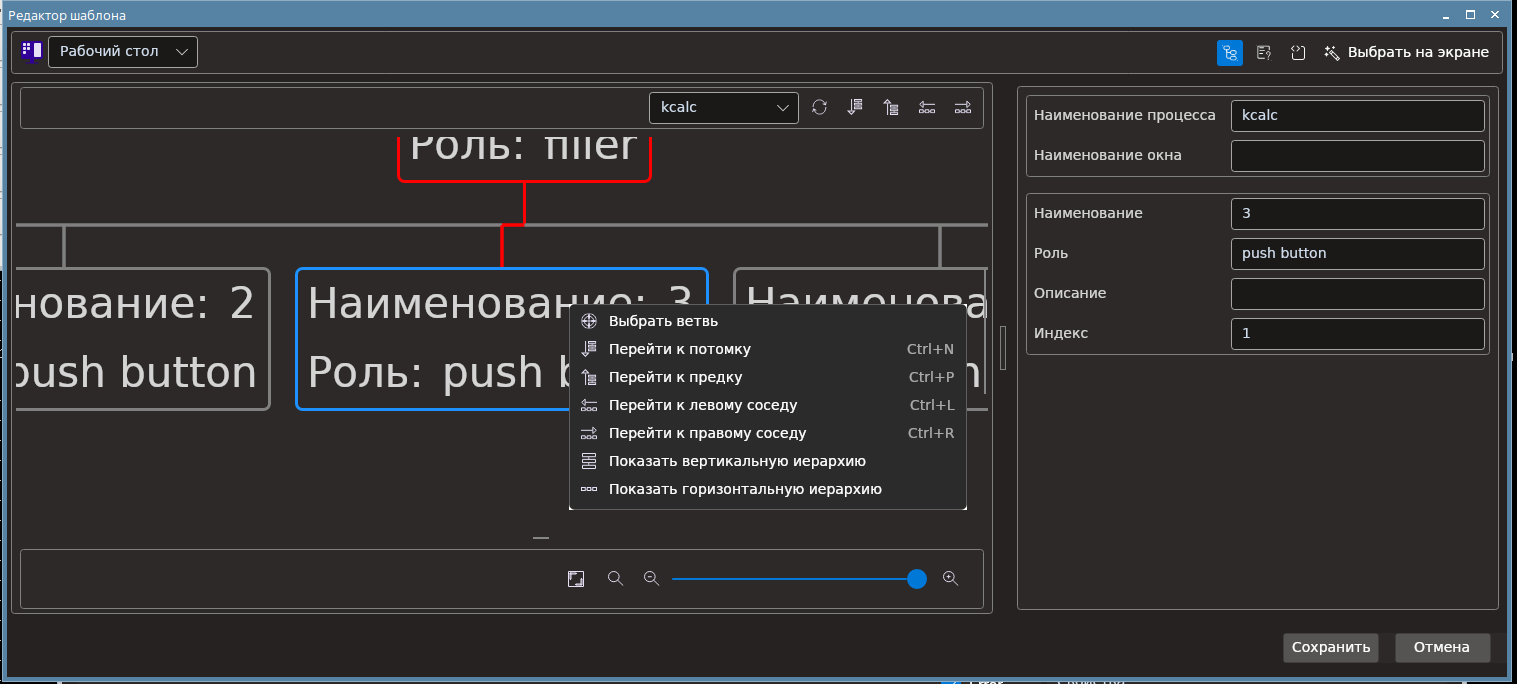
Task: Choose 'Выбрать ветвь' from the context menu
Action: click(768, 321)
